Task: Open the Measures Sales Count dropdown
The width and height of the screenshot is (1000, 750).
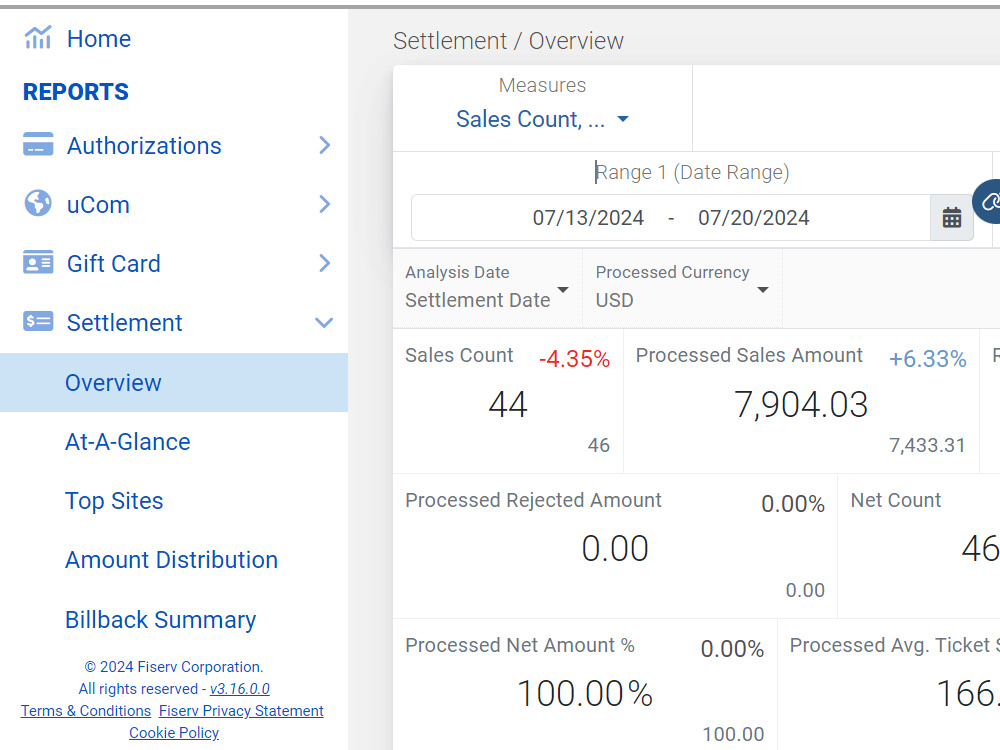Action: (542, 119)
